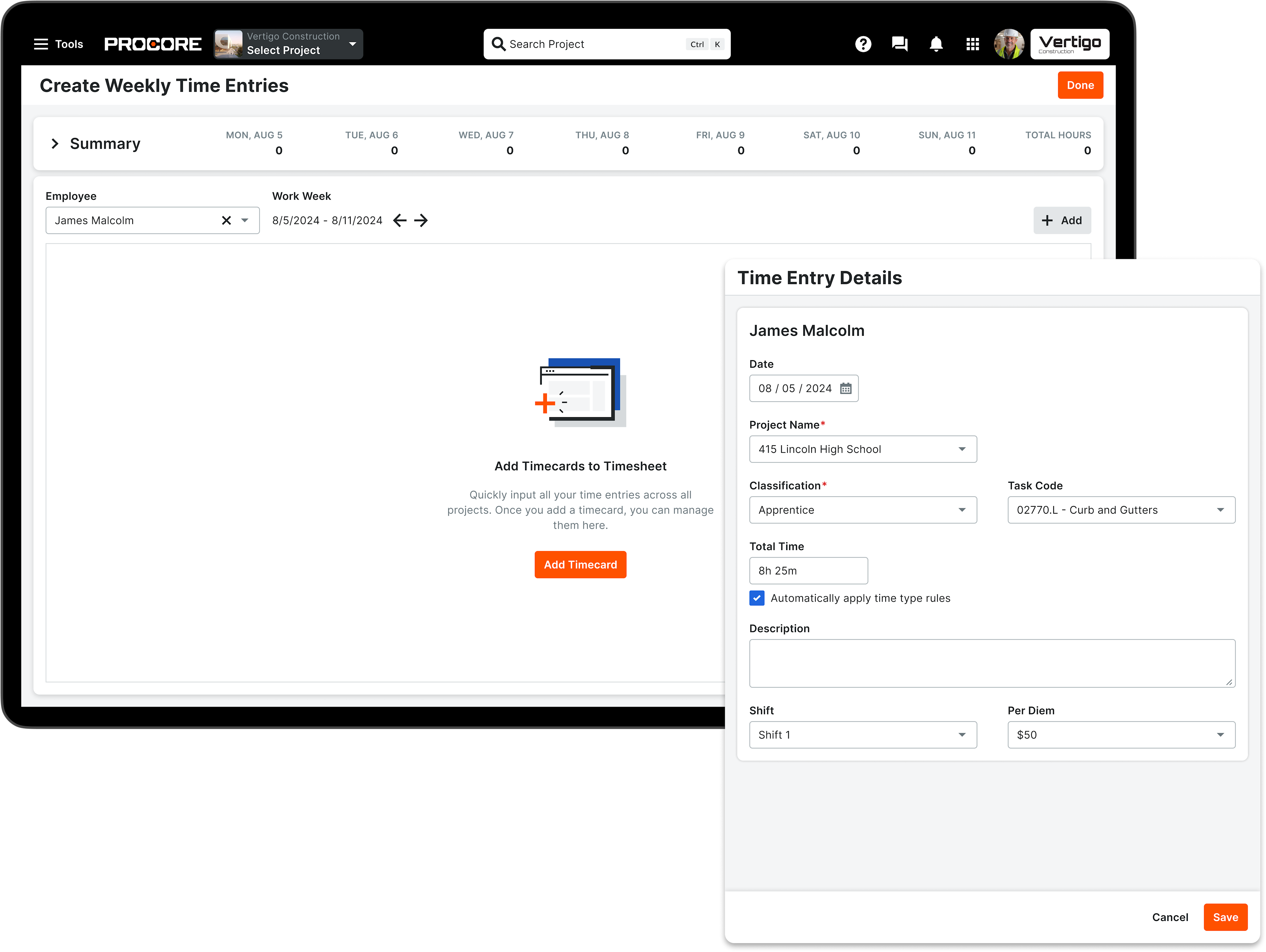This screenshot has height=952, width=1266.
Task: Uncheck Automatically apply time type rules
Action: coord(757,598)
